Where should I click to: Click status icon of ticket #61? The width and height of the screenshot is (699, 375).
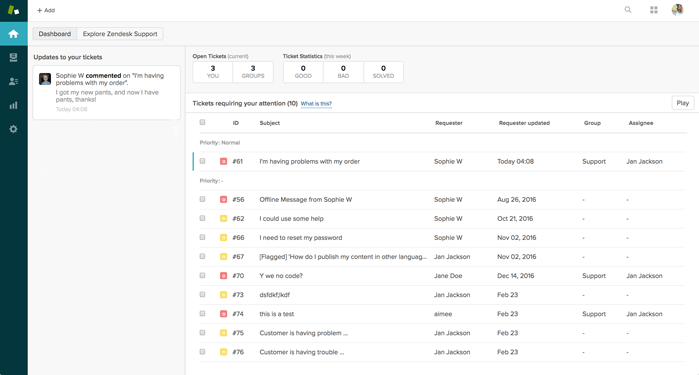tap(223, 161)
